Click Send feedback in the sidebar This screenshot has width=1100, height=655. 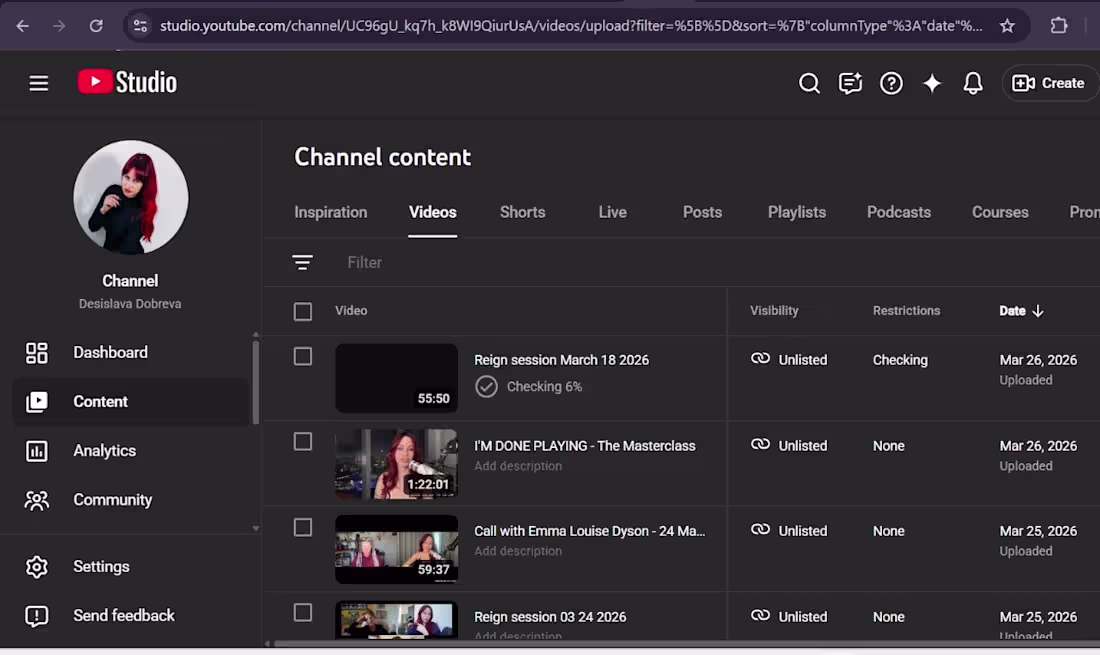tap(130, 615)
